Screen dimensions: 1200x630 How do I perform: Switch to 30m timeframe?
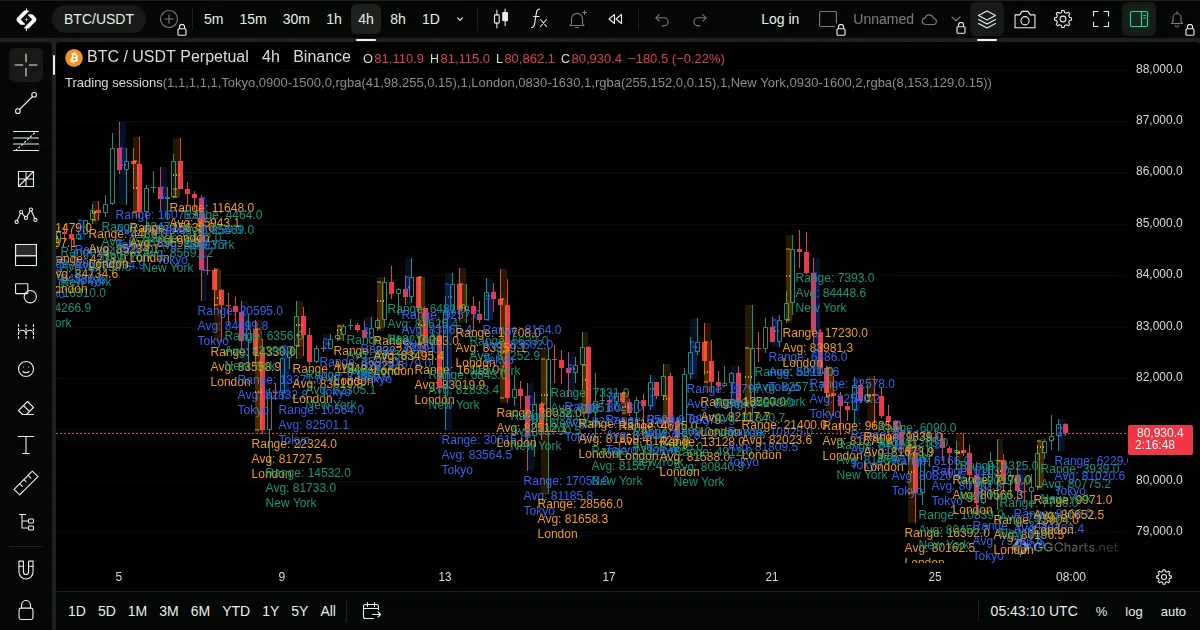click(296, 19)
